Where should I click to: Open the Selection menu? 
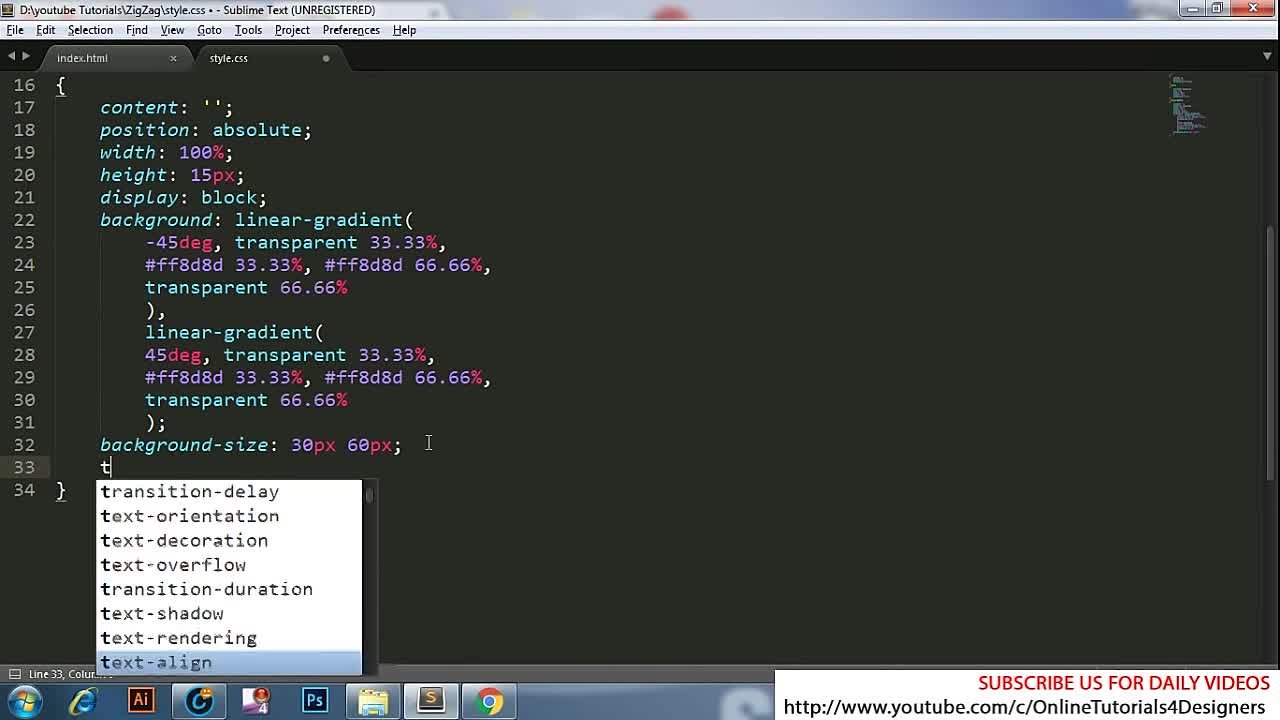click(90, 30)
